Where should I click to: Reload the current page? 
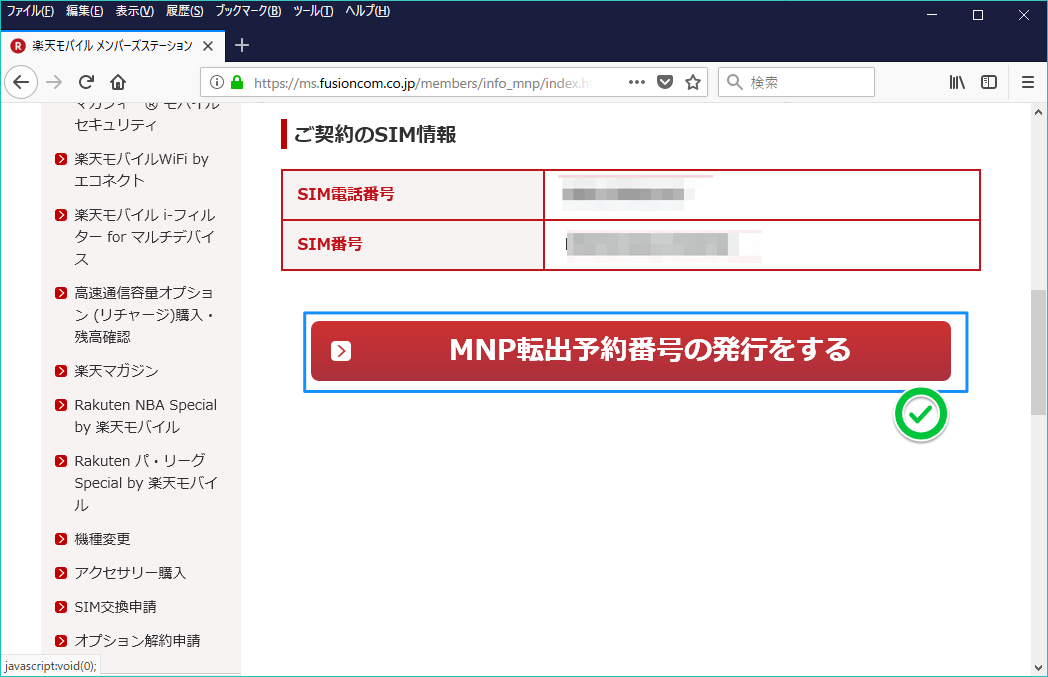coord(86,82)
